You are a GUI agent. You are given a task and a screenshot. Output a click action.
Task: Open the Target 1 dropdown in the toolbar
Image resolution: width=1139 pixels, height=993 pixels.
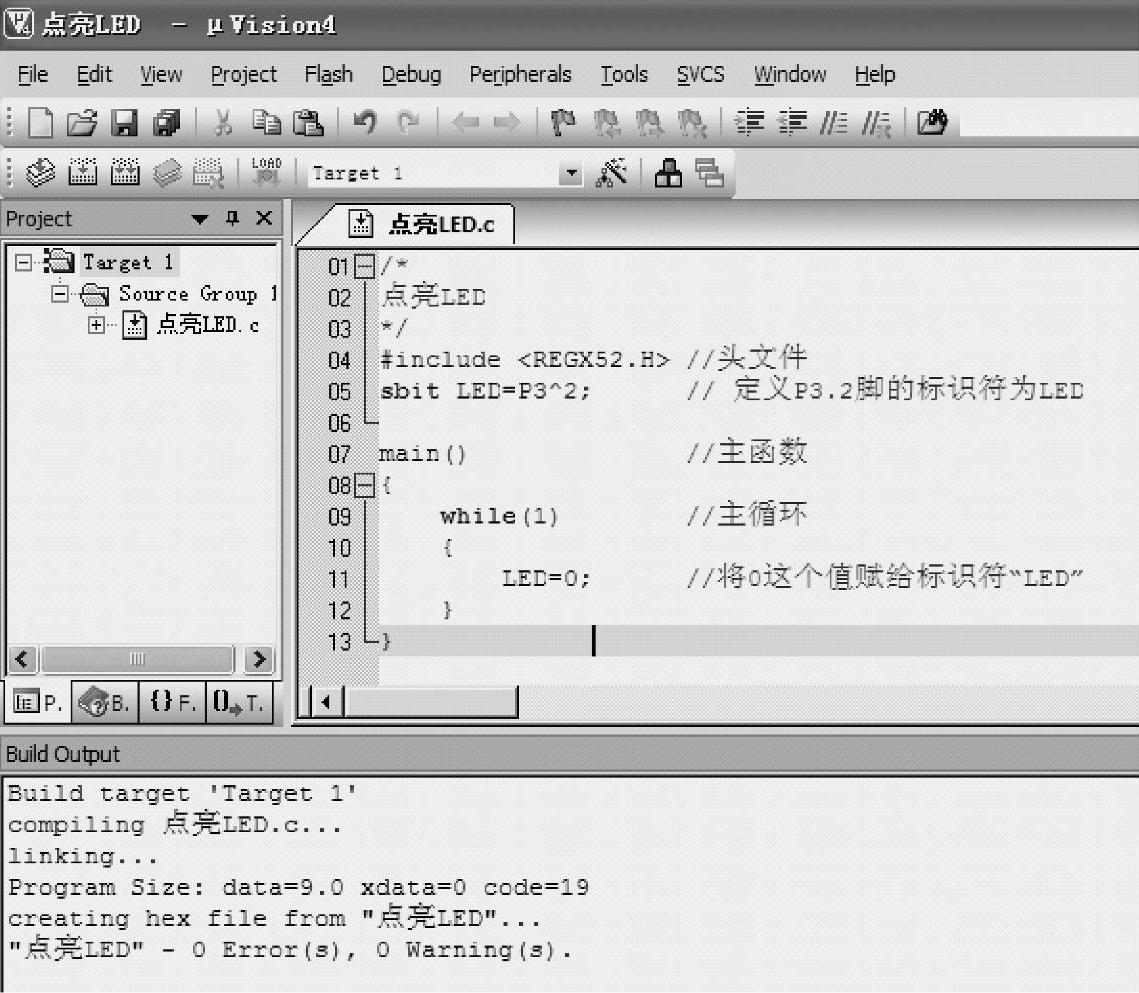571,174
